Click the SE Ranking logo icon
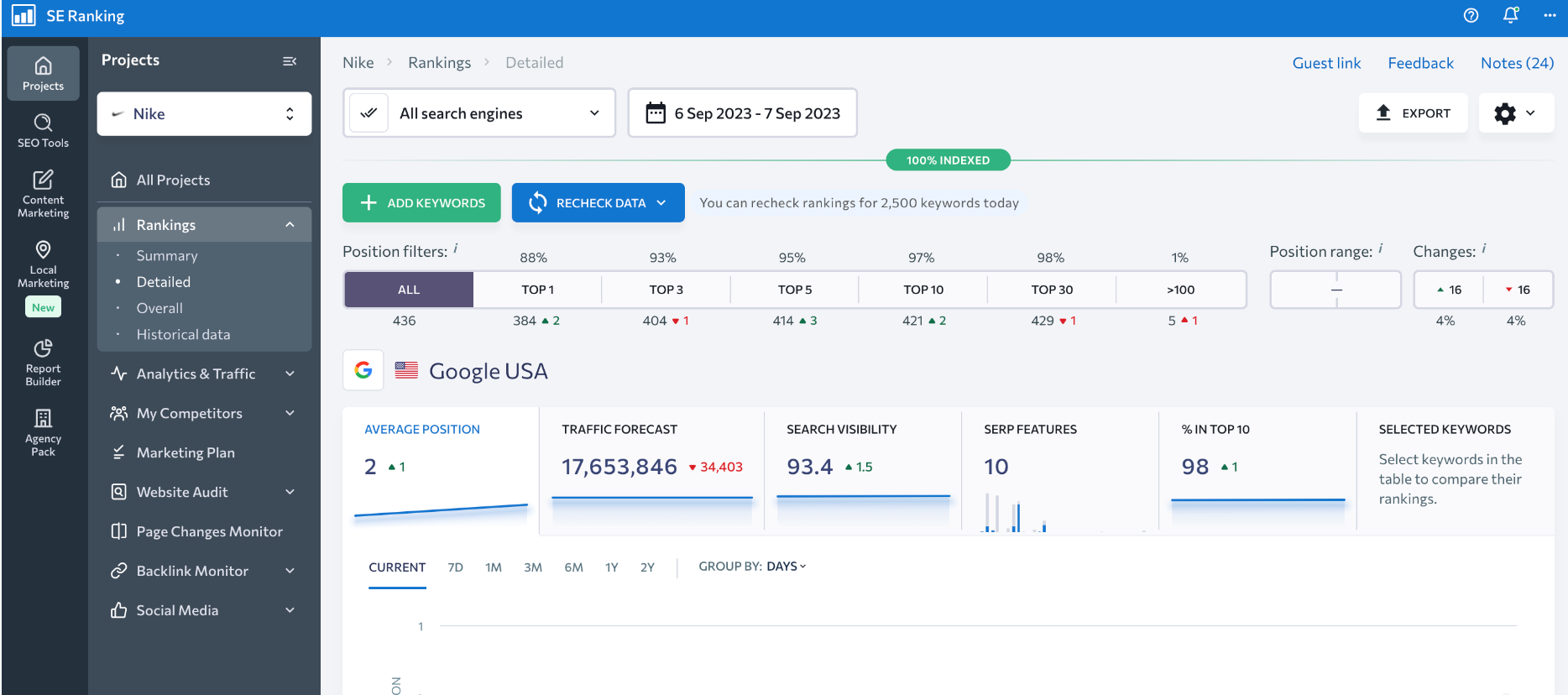Image resolution: width=1568 pixels, height=695 pixels. [x=24, y=15]
